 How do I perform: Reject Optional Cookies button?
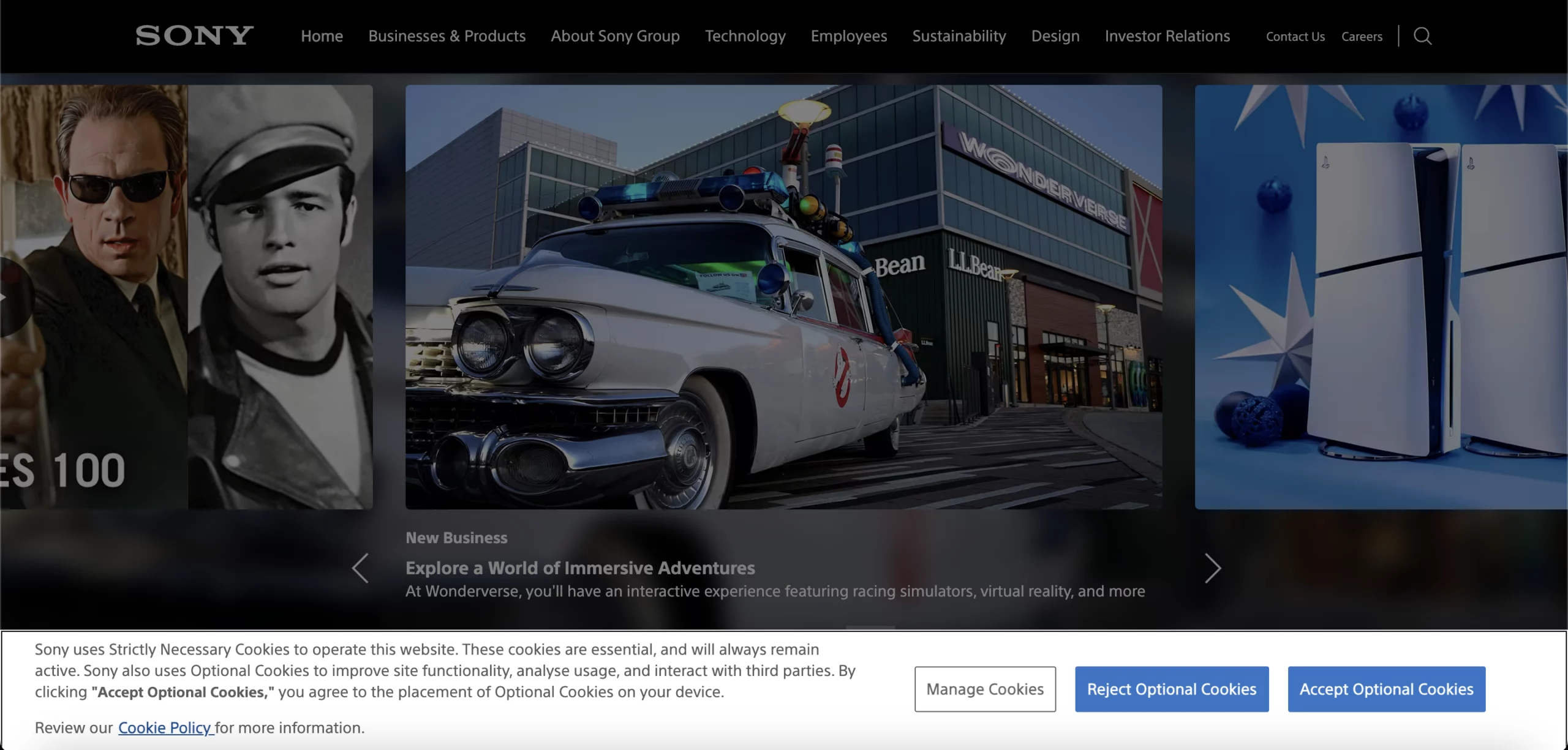click(x=1172, y=689)
